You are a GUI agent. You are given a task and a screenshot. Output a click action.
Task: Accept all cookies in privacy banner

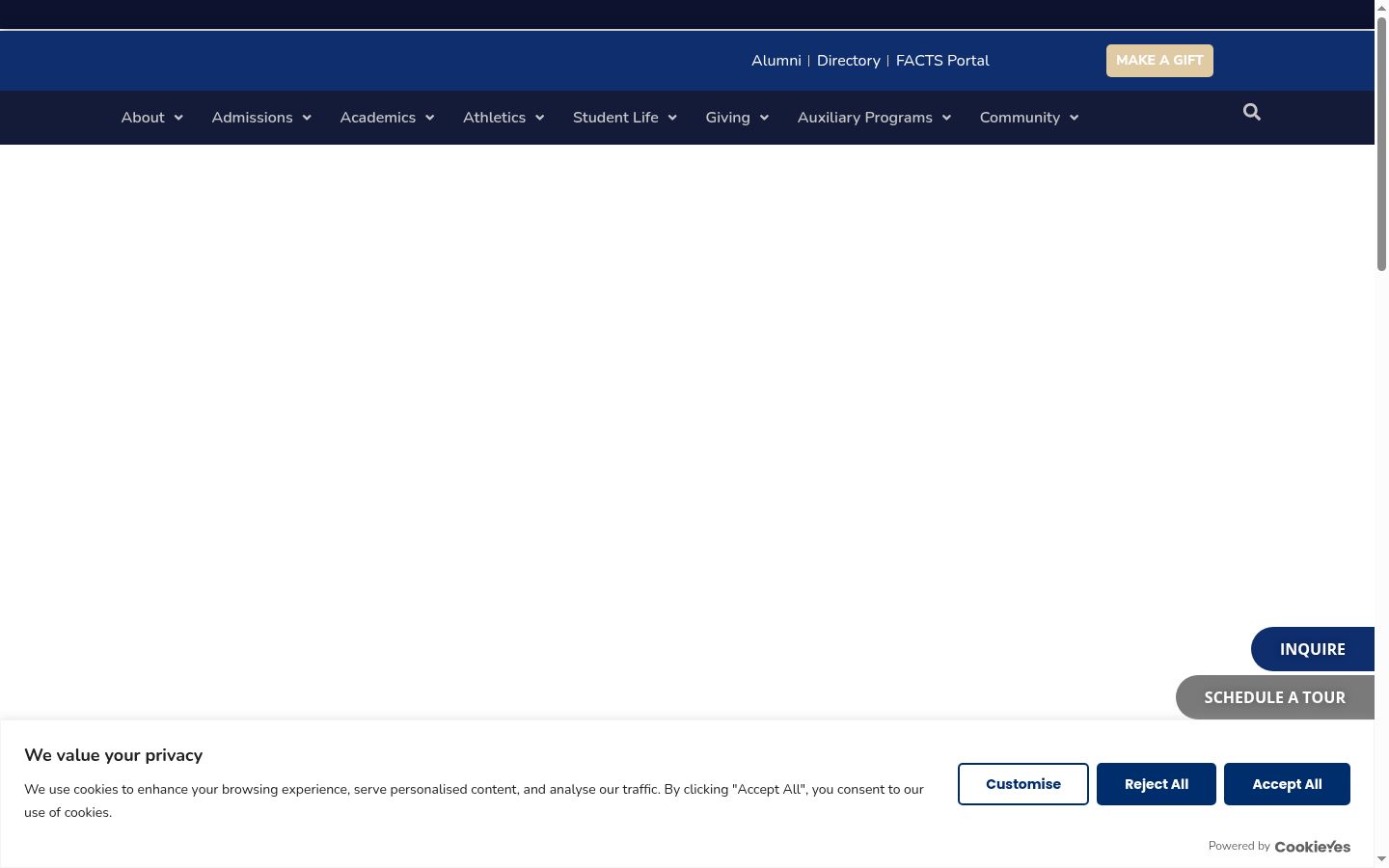pos(1287,784)
